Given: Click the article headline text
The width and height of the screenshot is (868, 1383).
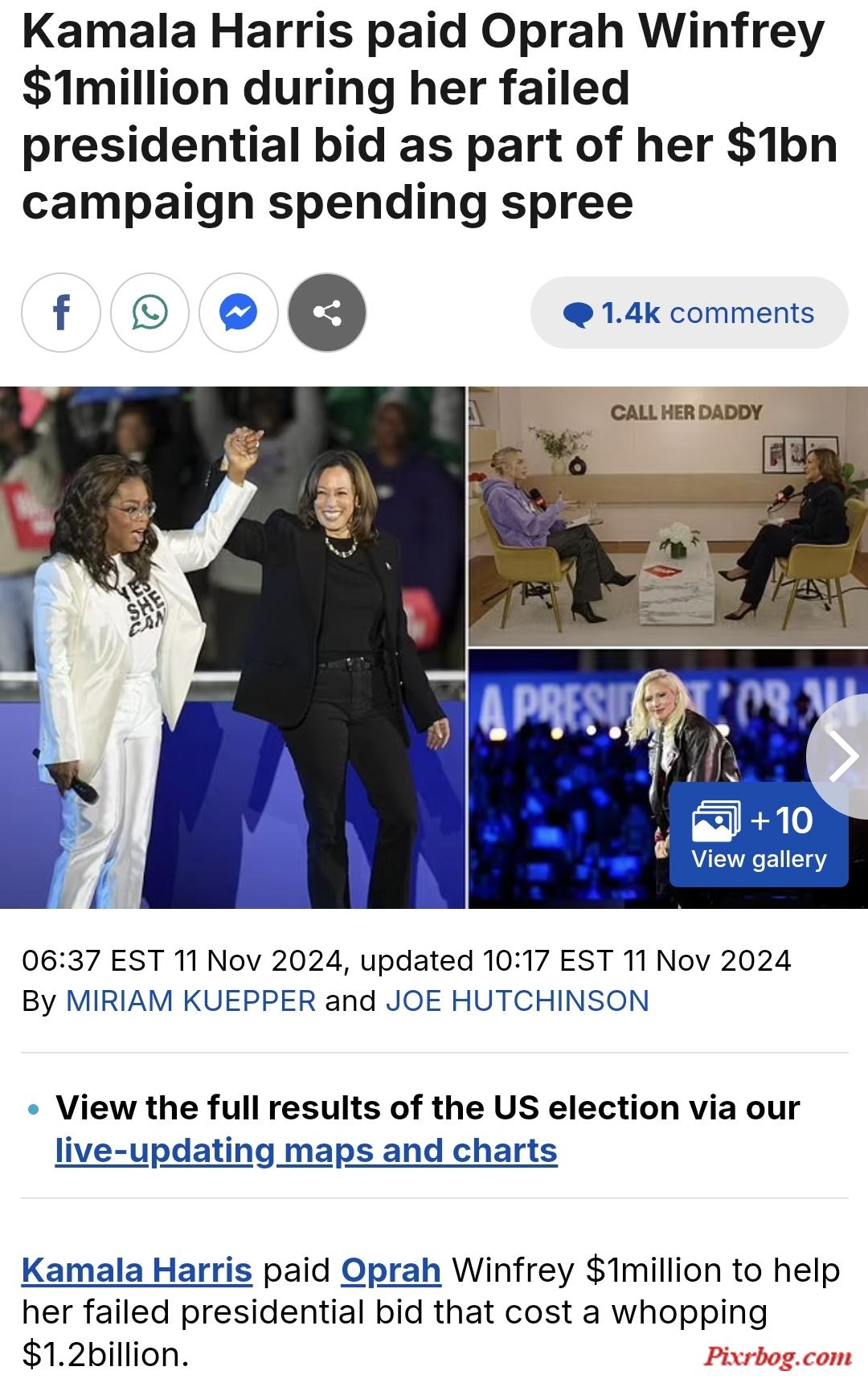Looking at the screenshot, I should point(430,117).
